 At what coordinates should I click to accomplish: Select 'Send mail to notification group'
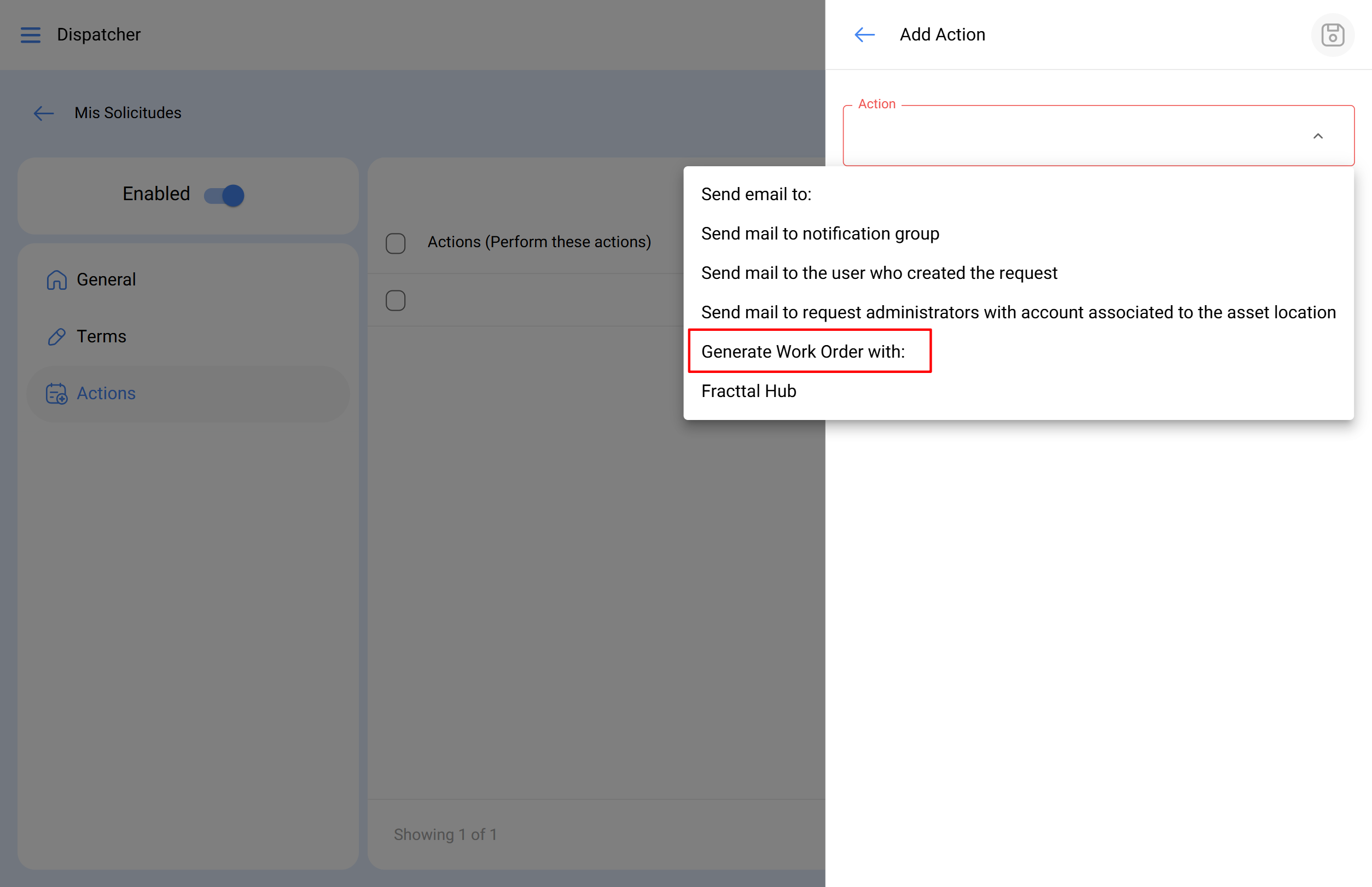click(x=819, y=234)
